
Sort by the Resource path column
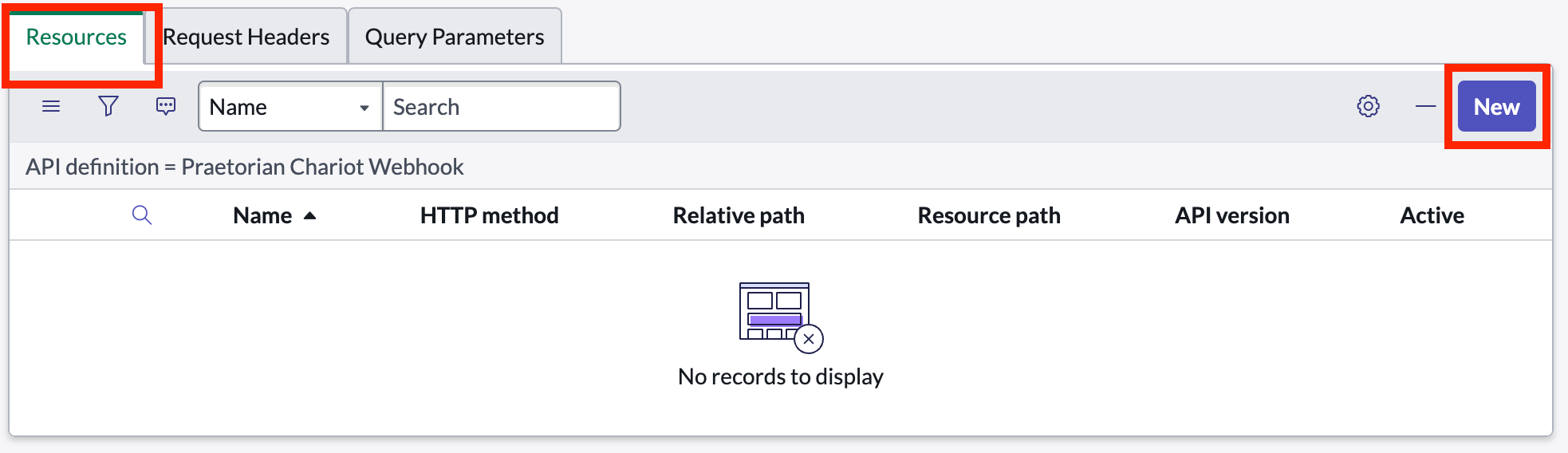click(989, 215)
